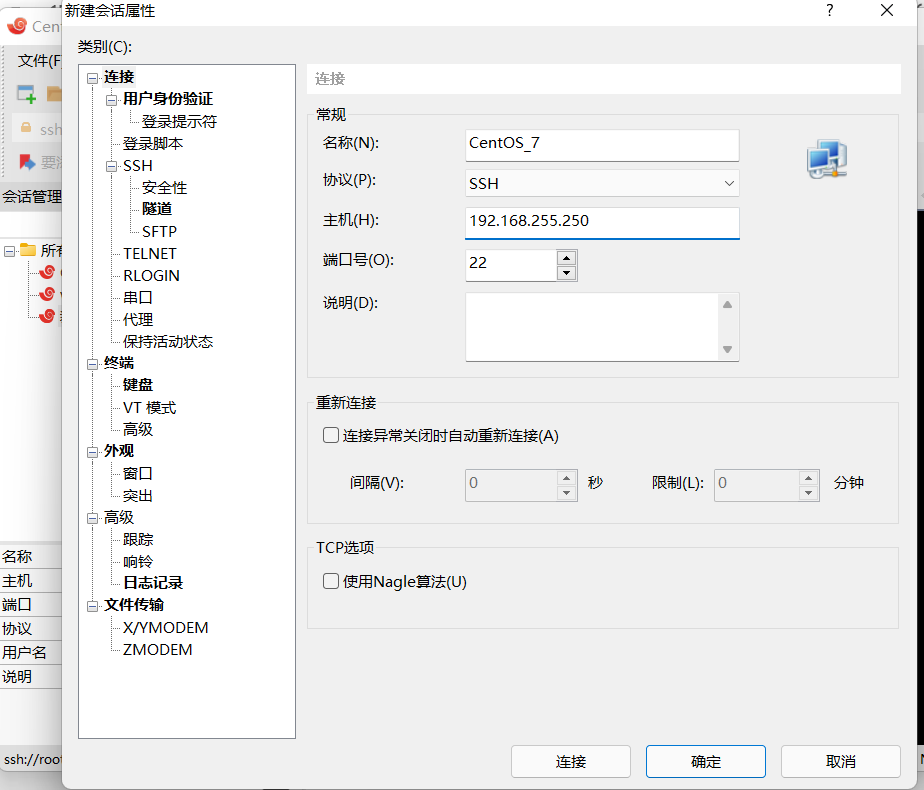
Task: Collapse the 终端 tree node
Action: 93,364
